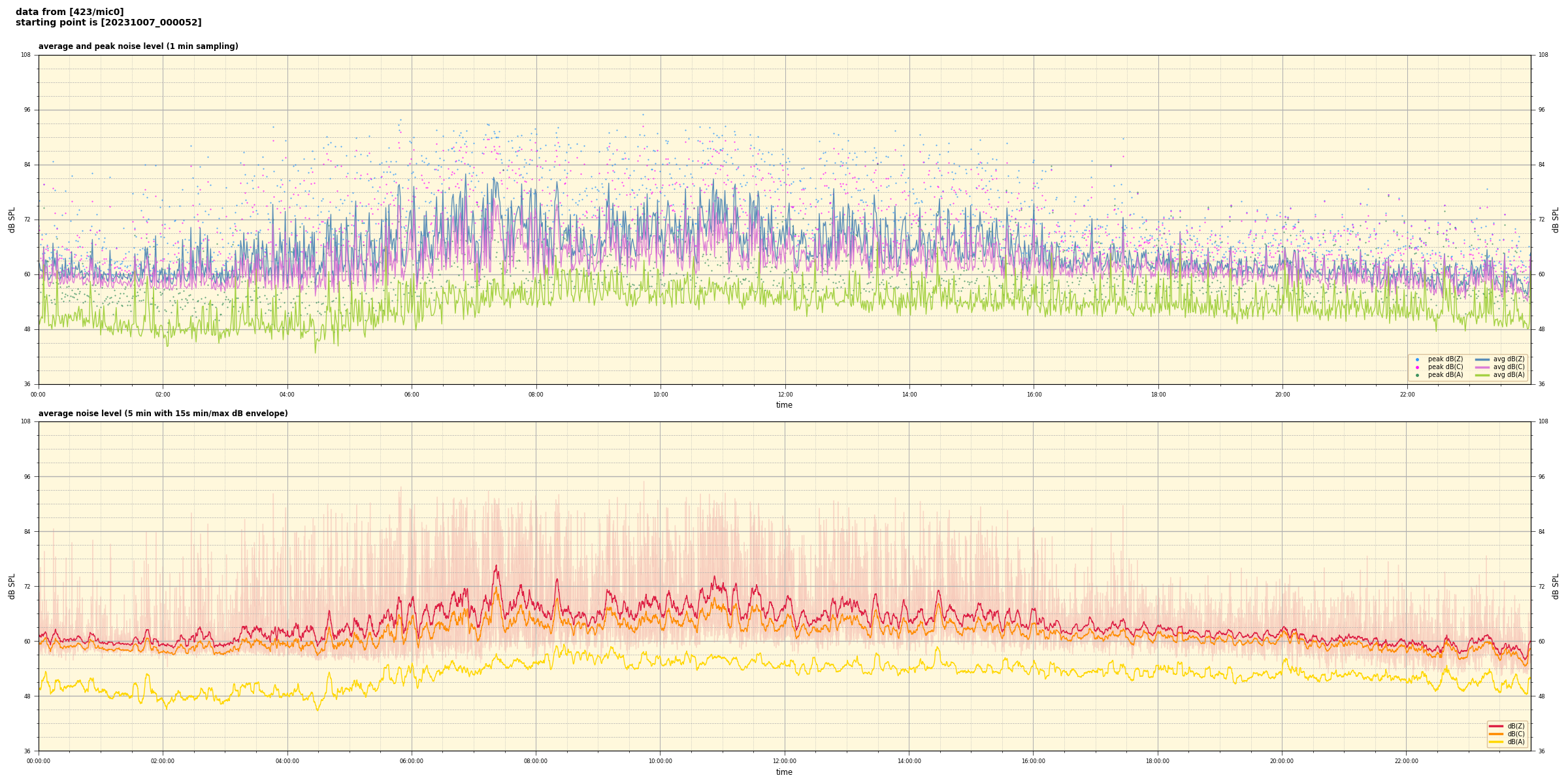Click the 'data from [423/mic0]' header text
The image size is (1568, 784).
tap(69, 12)
